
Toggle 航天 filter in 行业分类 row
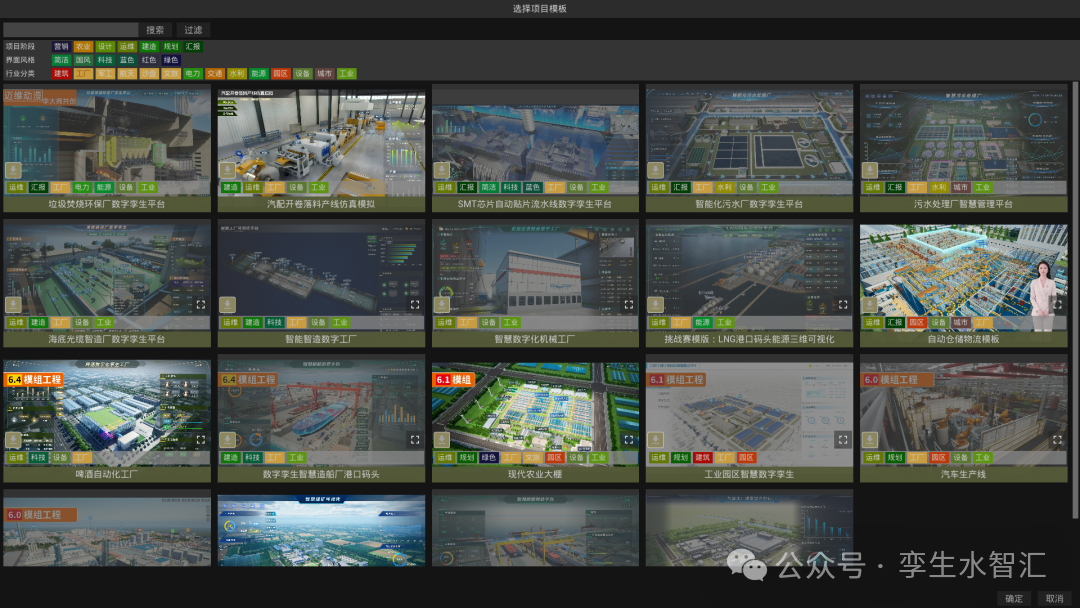pos(127,73)
